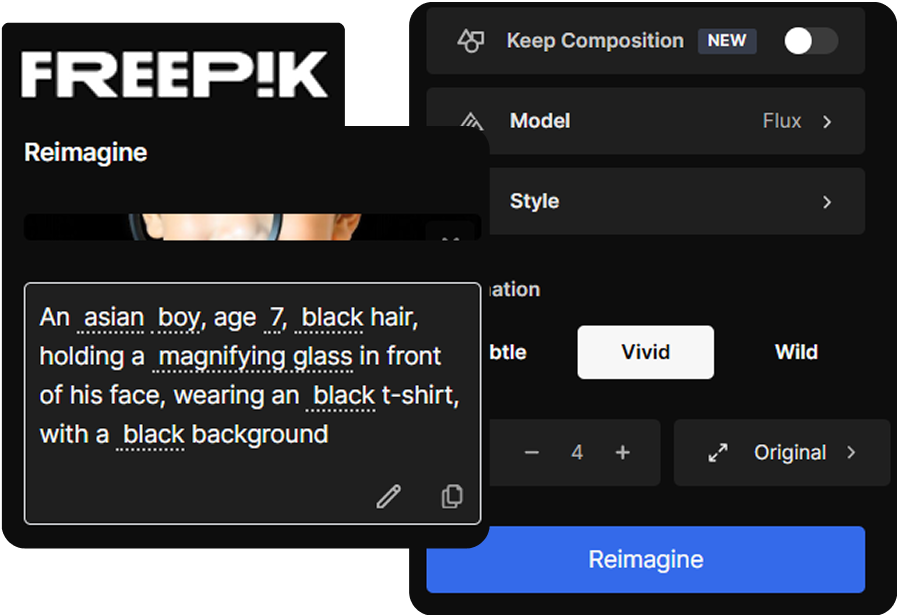Edit the prompt with the pencil icon
The image size is (897, 615).
(388, 496)
